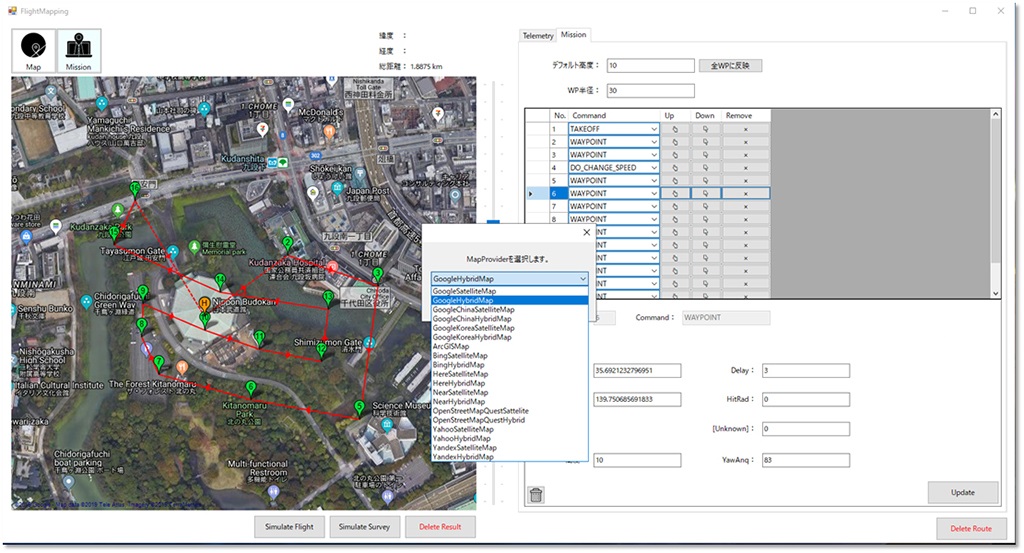Select waypoint marker 16 on map
The height and width of the screenshot is (553, 1024).
[135, 189]
